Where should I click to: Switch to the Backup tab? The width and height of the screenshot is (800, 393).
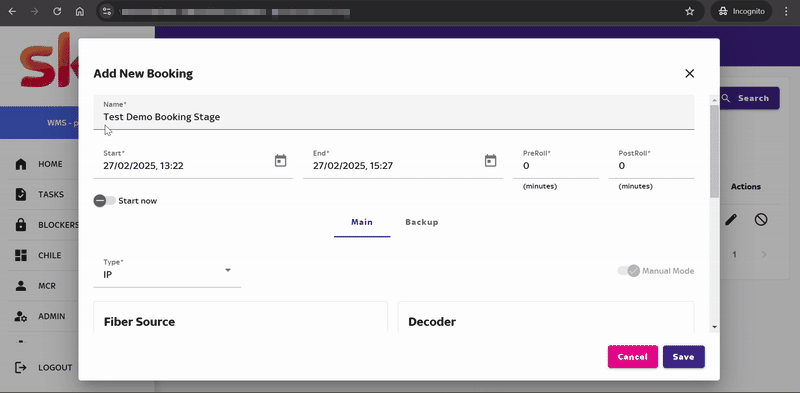pos(421,223)
